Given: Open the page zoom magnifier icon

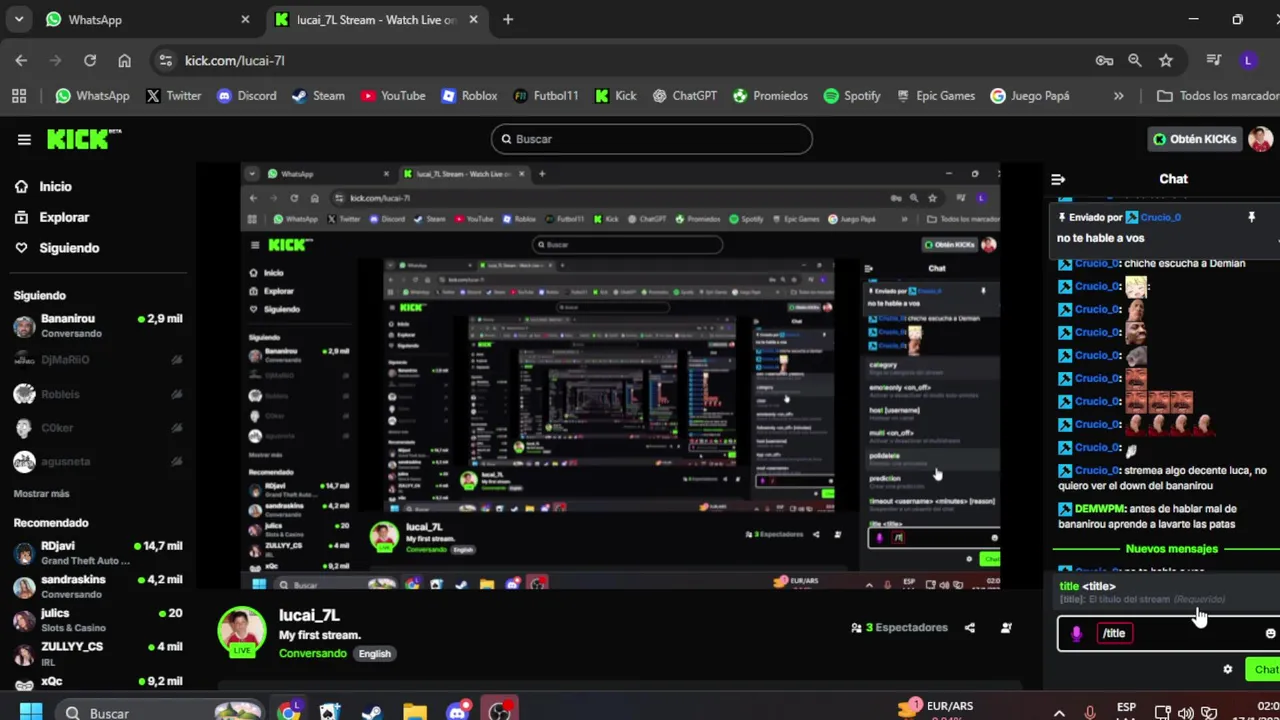Looking at the screenshot, I should (1135, 60).
